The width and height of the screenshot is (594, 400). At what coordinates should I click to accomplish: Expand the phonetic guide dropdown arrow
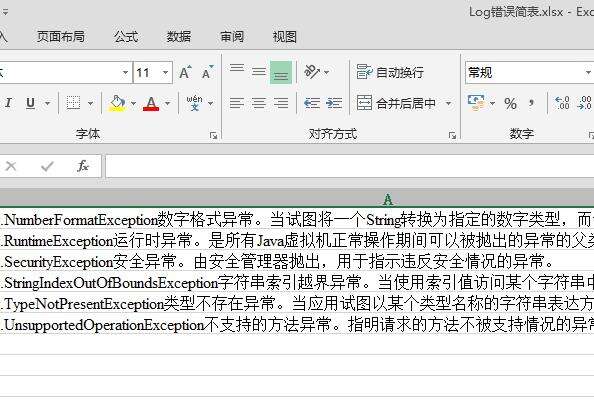click(210, 103)
